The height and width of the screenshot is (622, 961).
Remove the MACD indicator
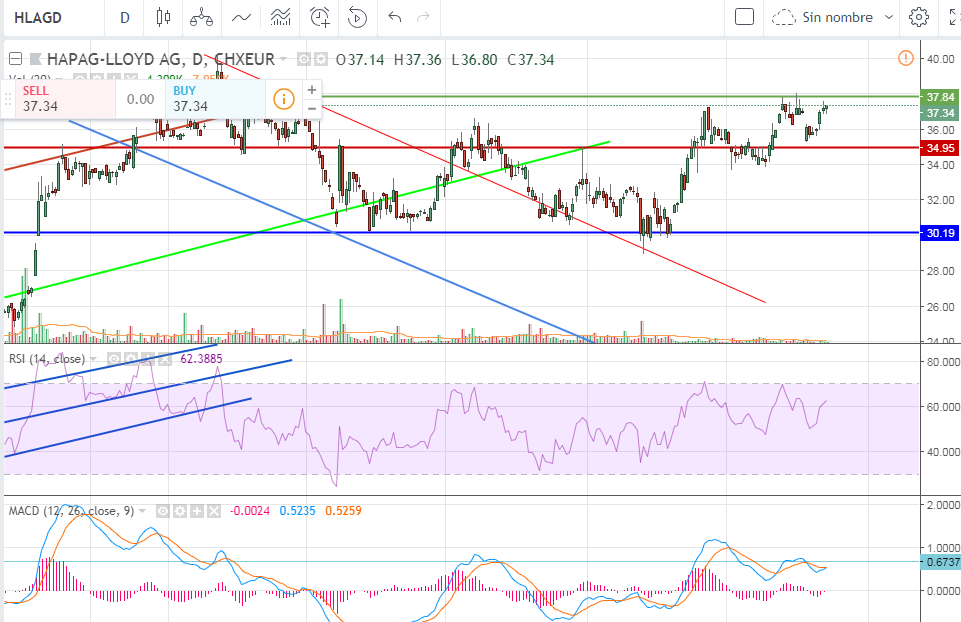click(213, 511)
